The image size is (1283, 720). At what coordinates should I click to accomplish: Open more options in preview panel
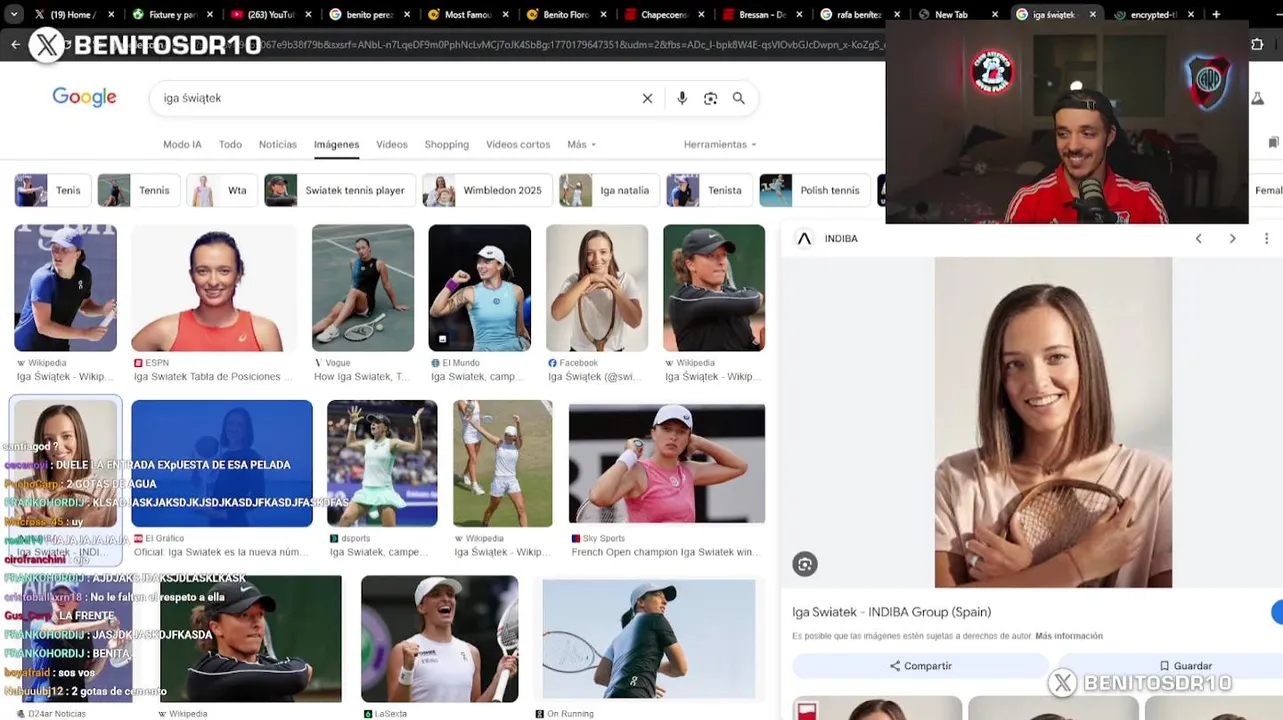click(1266, 238)
